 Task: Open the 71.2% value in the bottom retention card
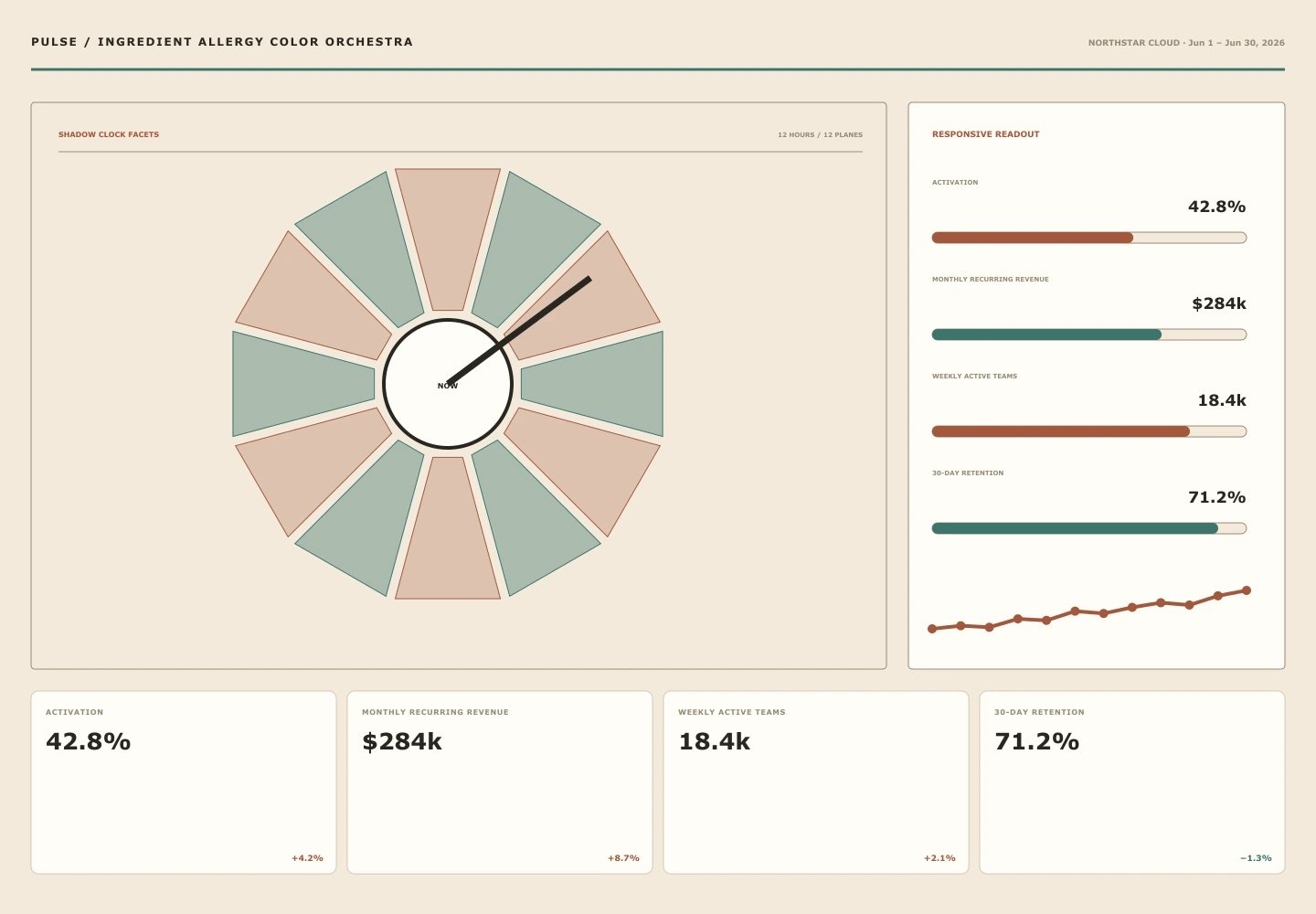tap(1037, 741)
